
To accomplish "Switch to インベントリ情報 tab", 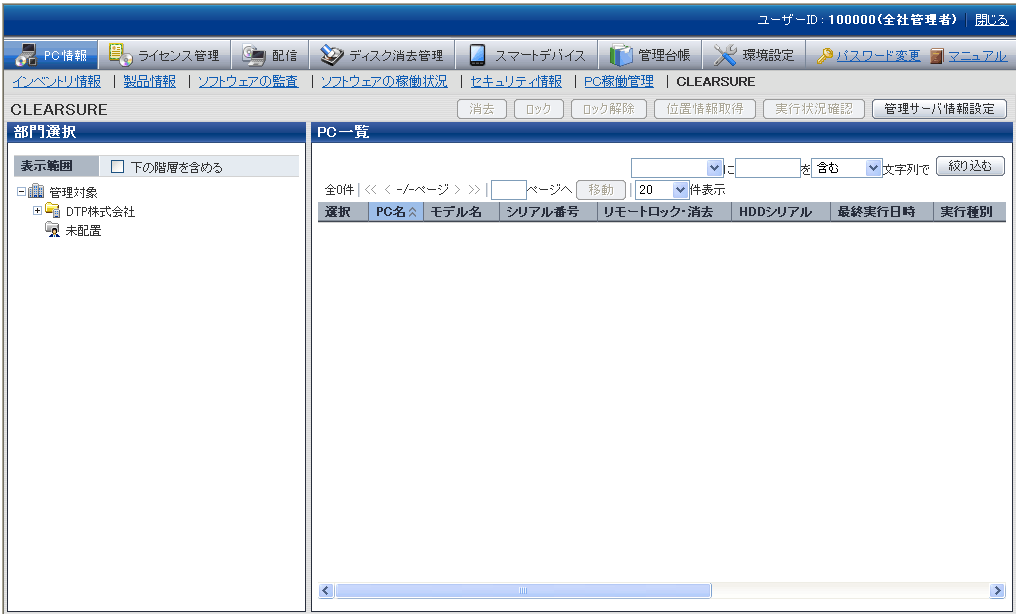I will click(x=56, y=82).
